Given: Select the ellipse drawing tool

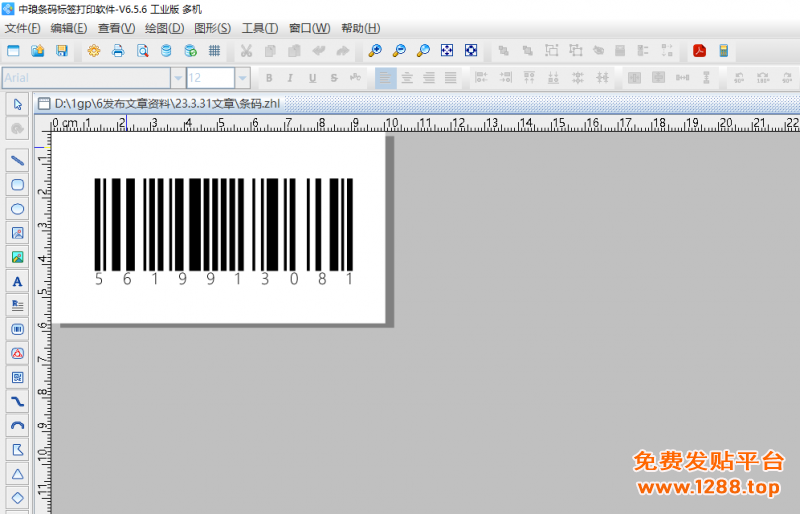Looking at the screenshot, I should pos(17,209).
